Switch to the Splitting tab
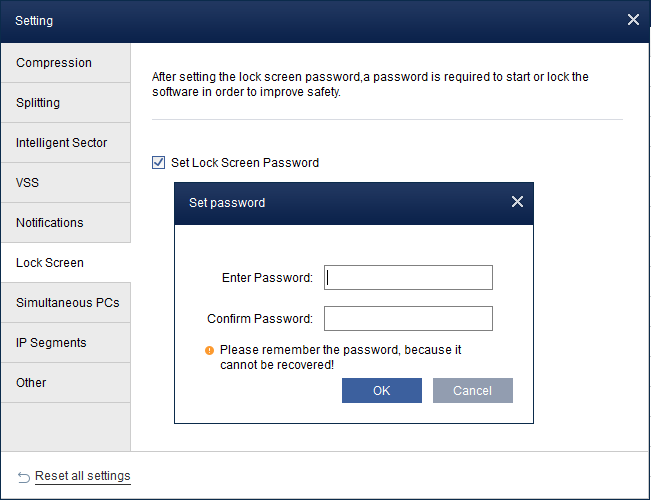This screenshot has height=500, width=651. point(65,103)
